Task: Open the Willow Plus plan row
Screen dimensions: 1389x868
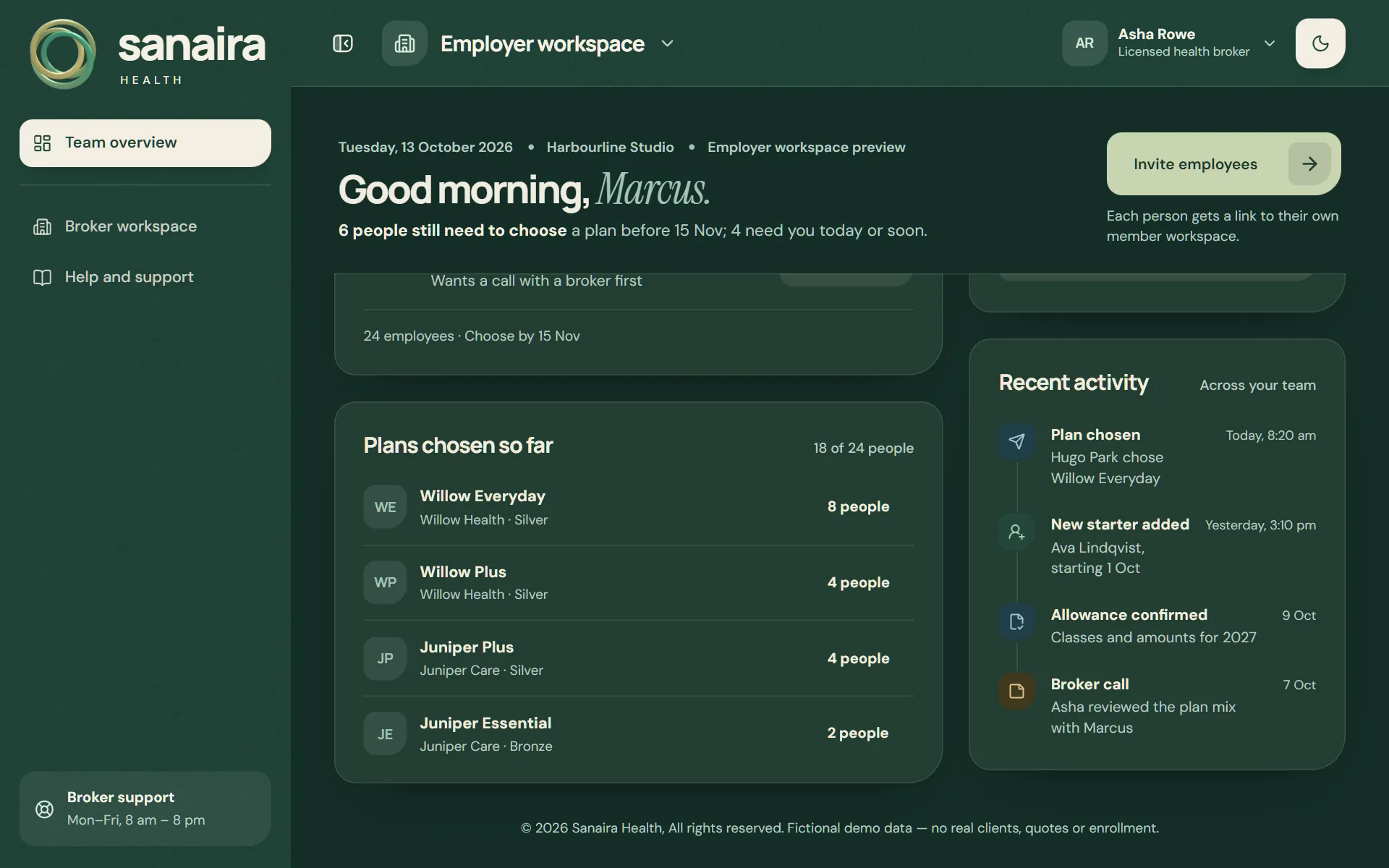Action: tap(638, 582)
